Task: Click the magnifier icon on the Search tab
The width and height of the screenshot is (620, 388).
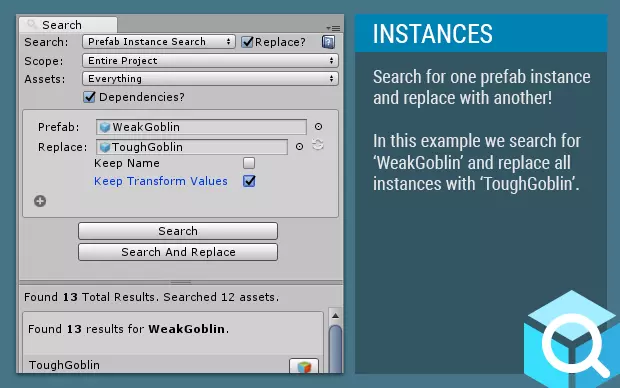Action: click(32, 25)
